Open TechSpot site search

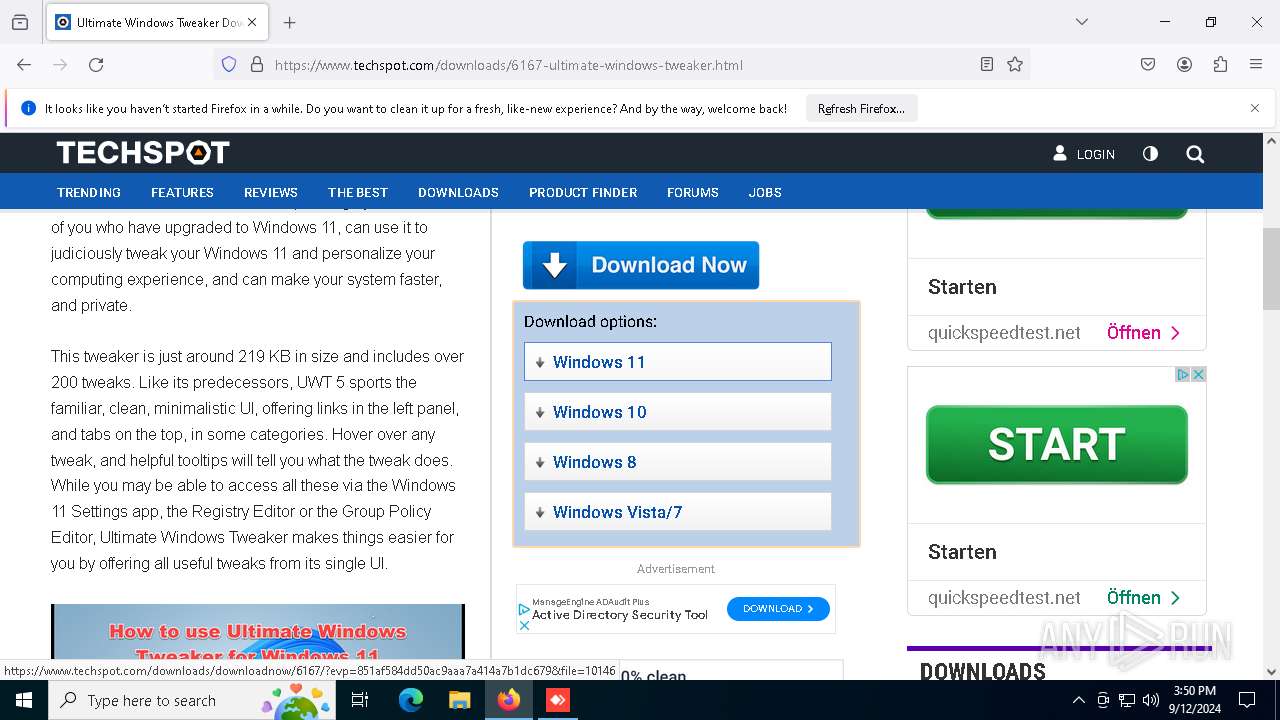click(1195, 154)
